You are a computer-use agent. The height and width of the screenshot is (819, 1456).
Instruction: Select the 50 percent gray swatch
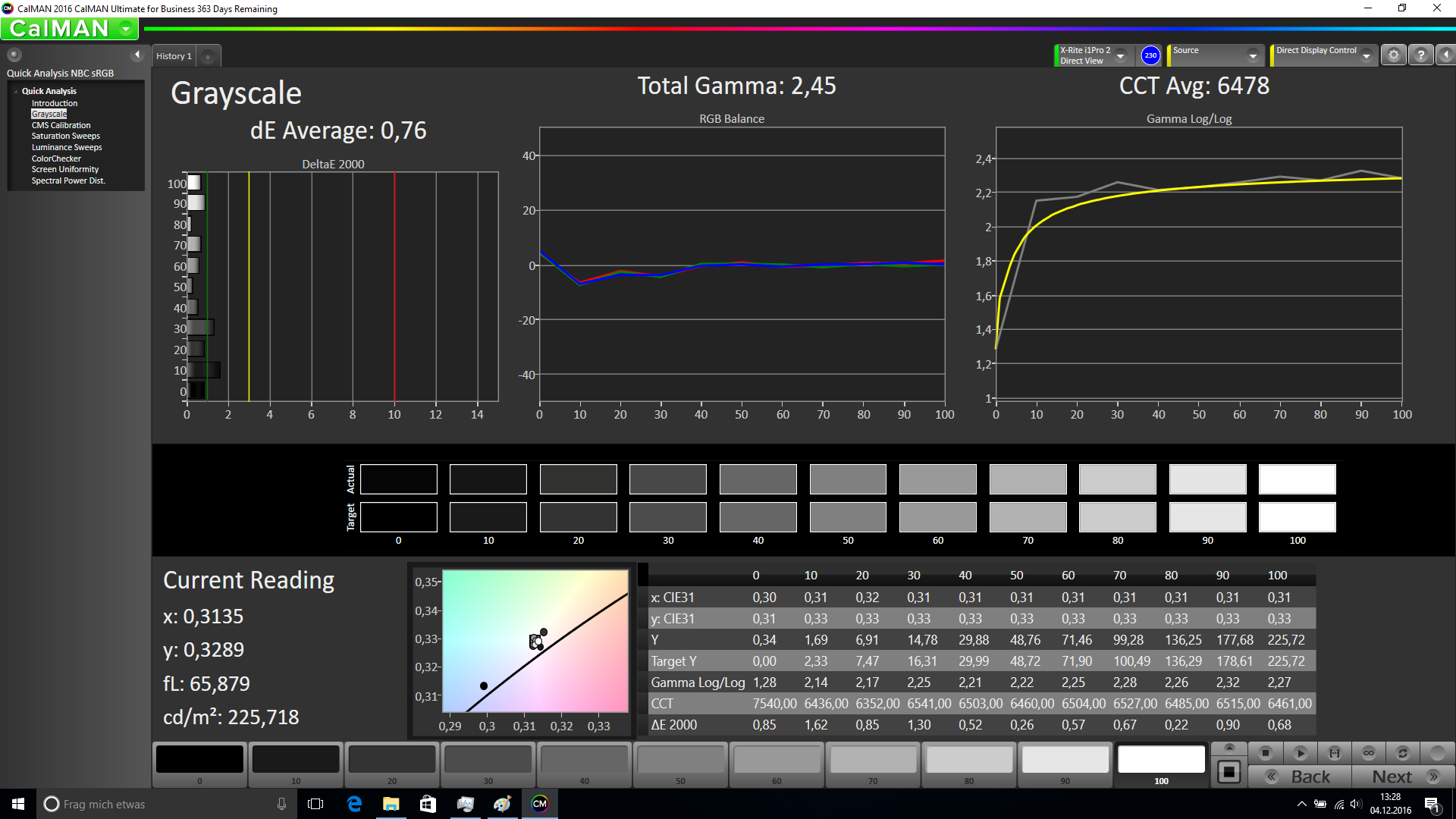coord(680,760)
